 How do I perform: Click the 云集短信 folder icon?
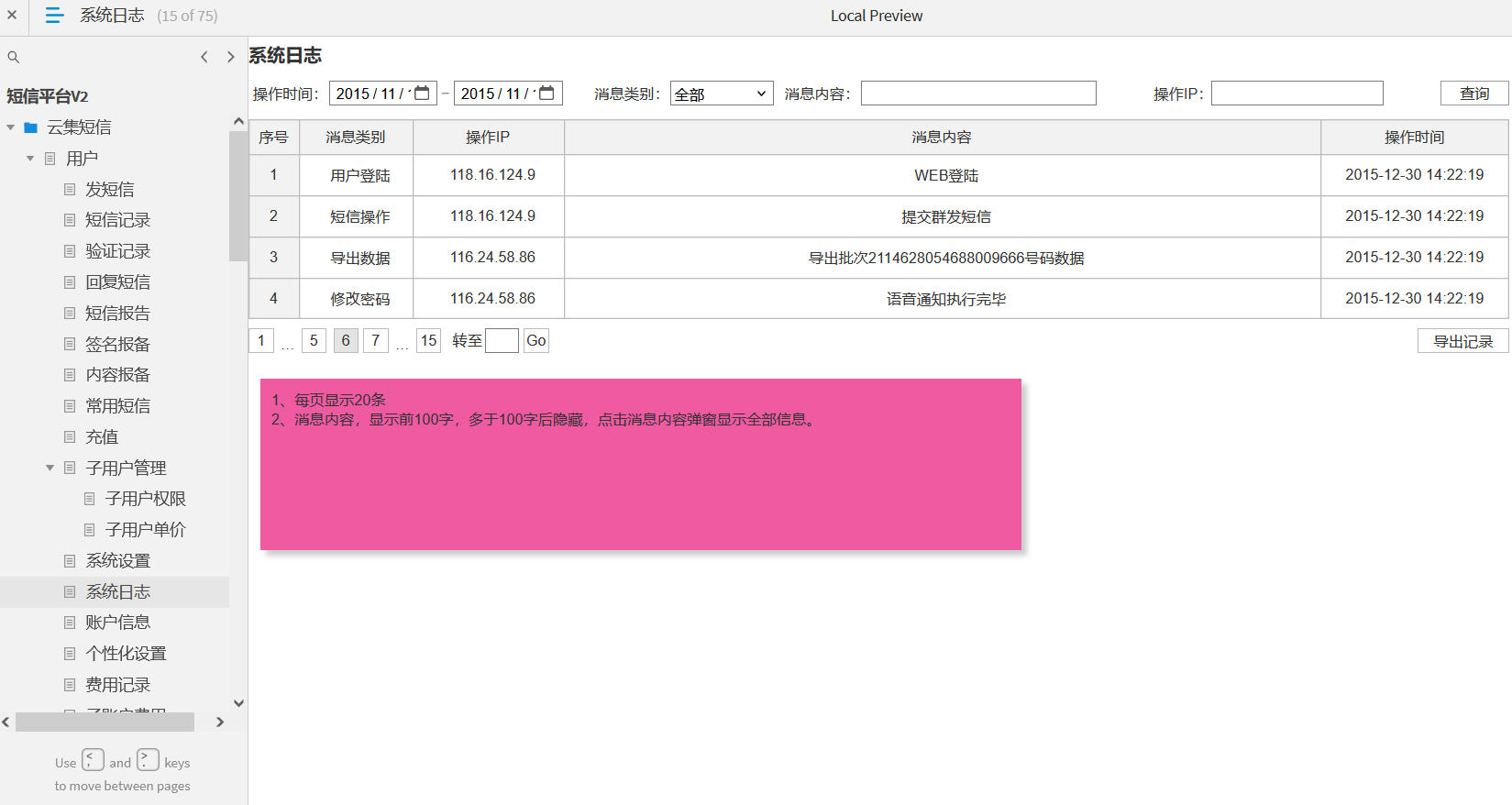(x=30, y=127)
